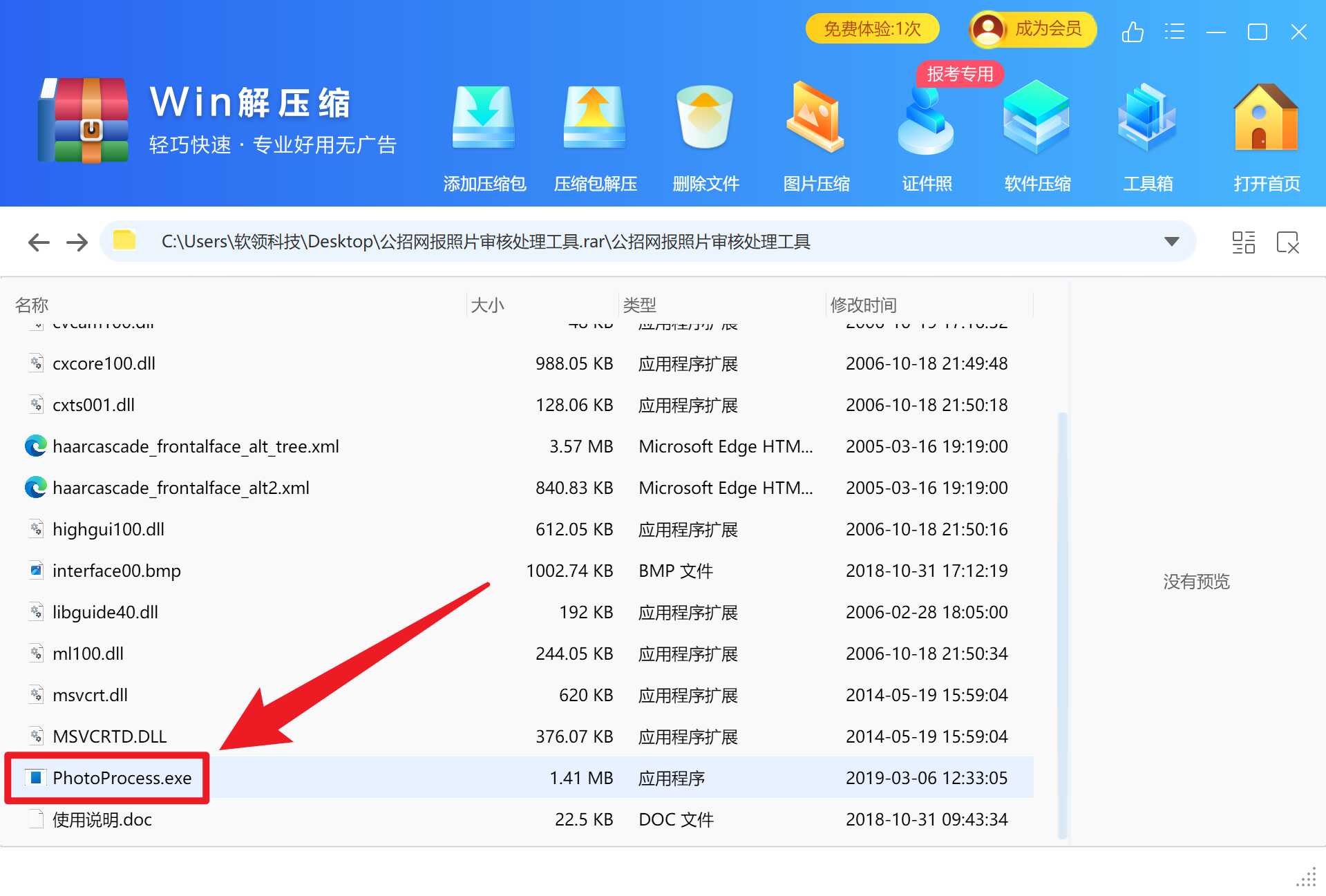
Task: Click the archive path address field
Action: tap(648, 242)
